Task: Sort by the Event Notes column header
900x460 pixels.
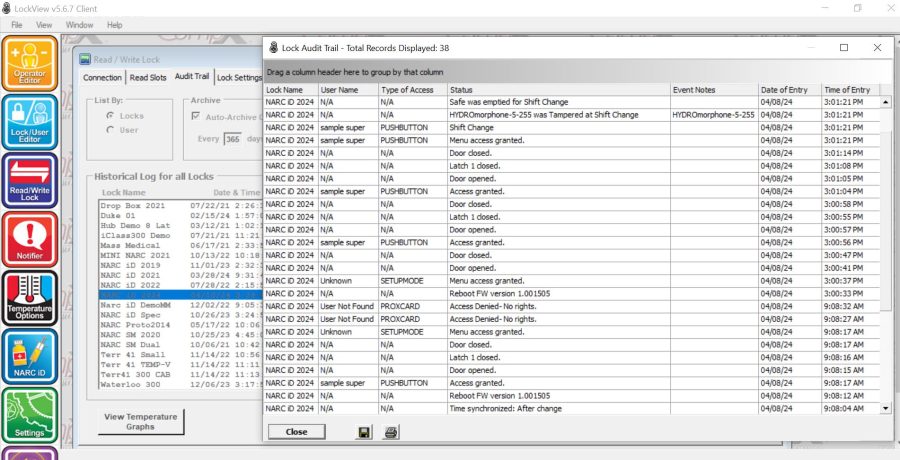Action: (x=714, y=90)
